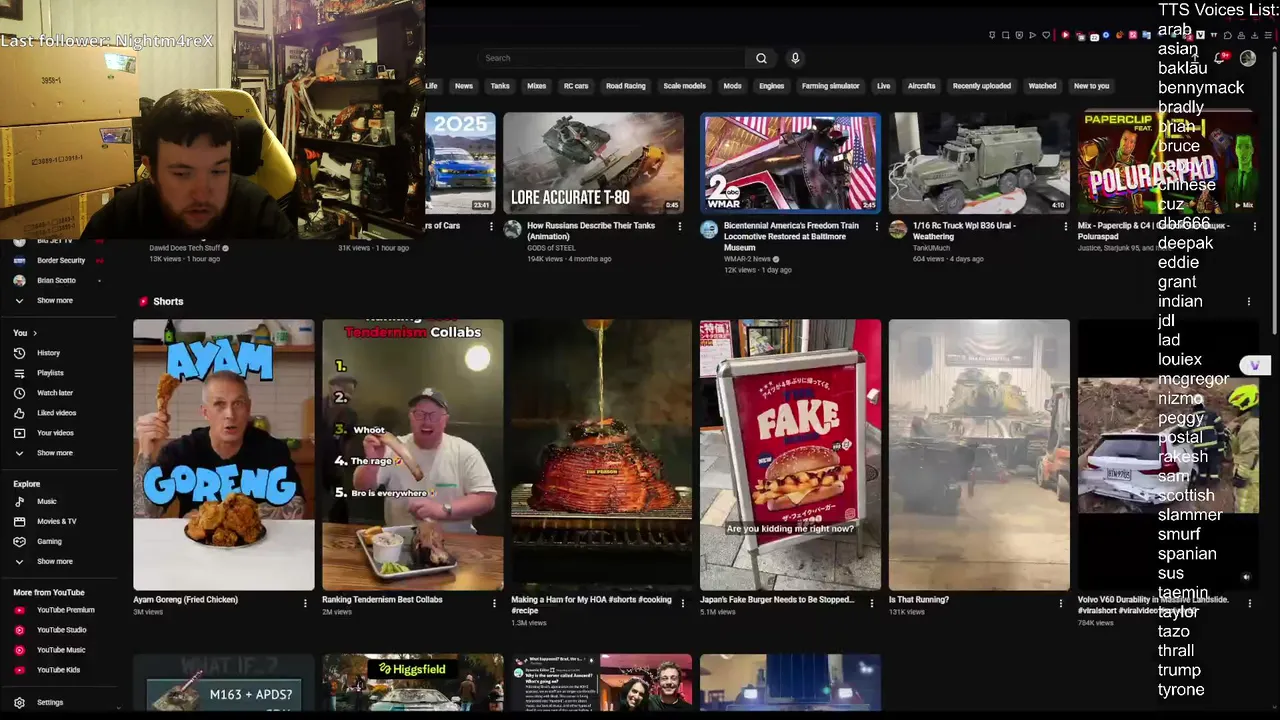1280x720 pixels.
Task: Open the browser easy setup menu icon
Action: 1268,35
